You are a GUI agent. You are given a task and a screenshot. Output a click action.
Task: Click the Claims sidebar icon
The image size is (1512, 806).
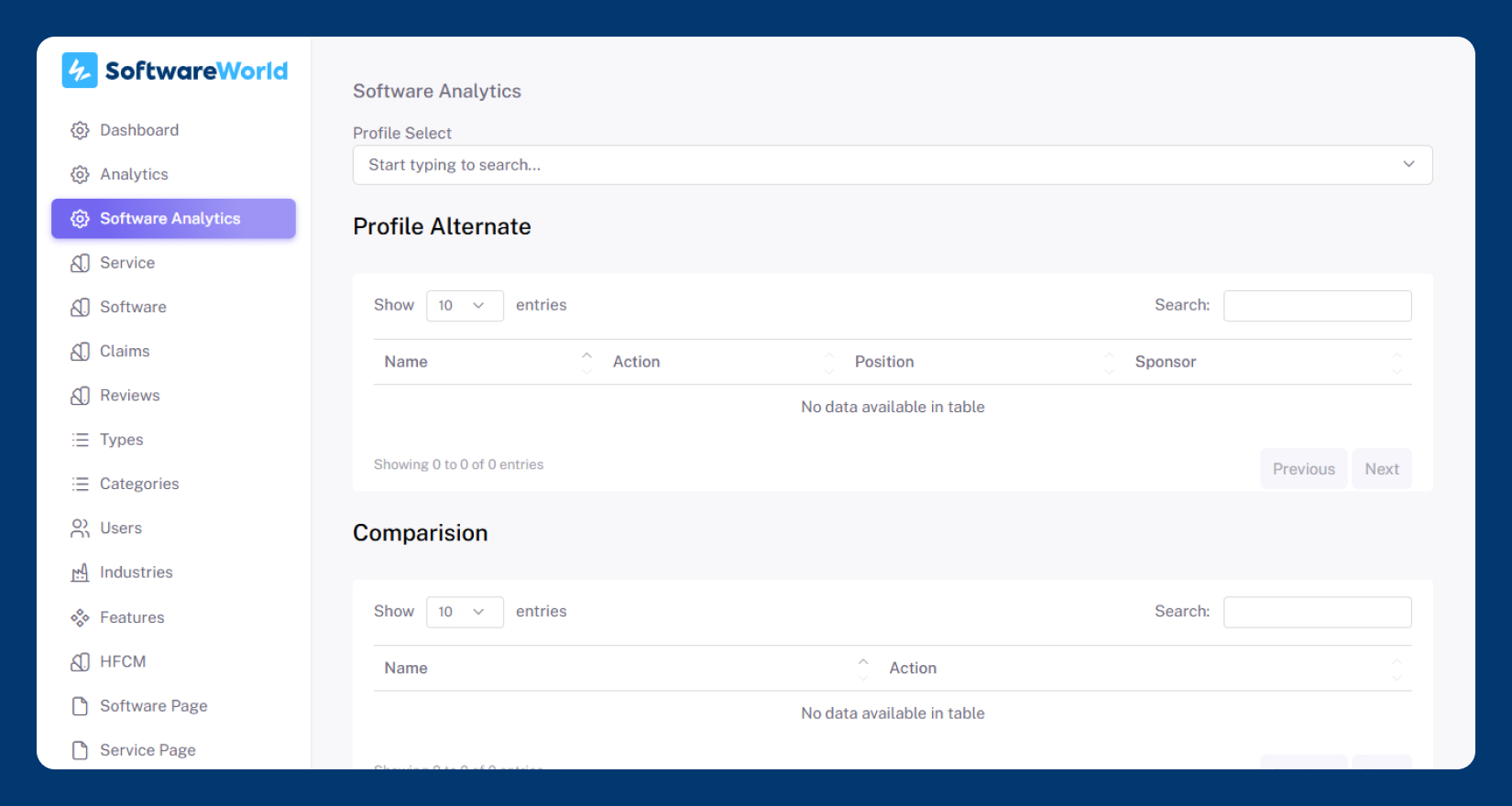point(81,352)
